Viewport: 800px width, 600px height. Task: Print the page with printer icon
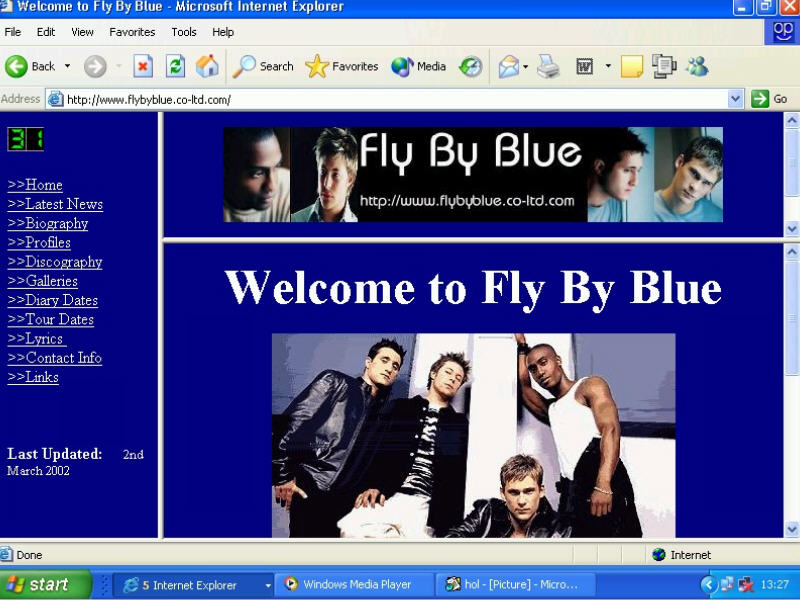[x=548, y=66]
